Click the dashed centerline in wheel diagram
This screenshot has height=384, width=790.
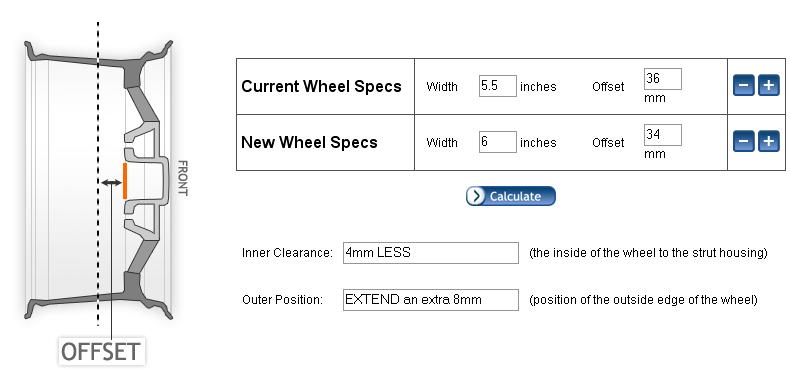(98, 174)
